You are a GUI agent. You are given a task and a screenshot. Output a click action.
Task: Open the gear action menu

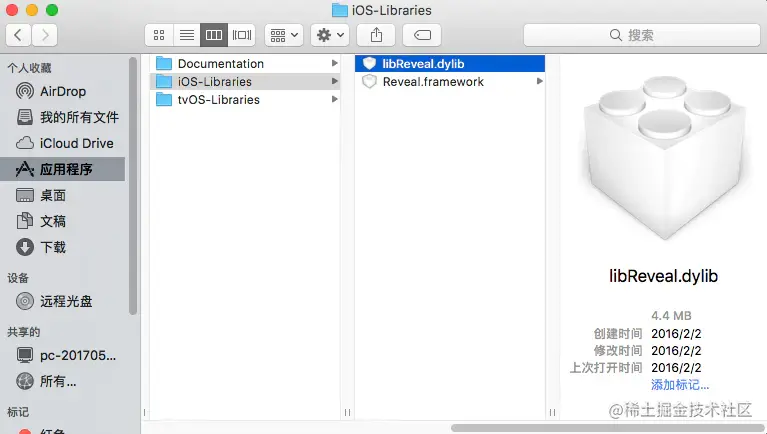pyautogui.click(x=330, y=35)
